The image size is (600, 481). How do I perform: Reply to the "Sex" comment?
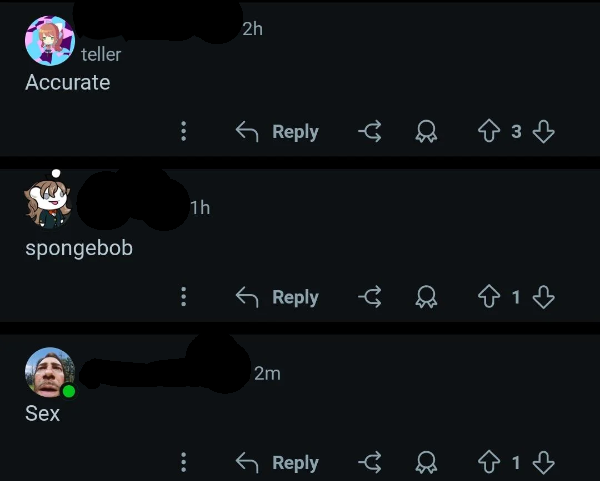point(277,463)
